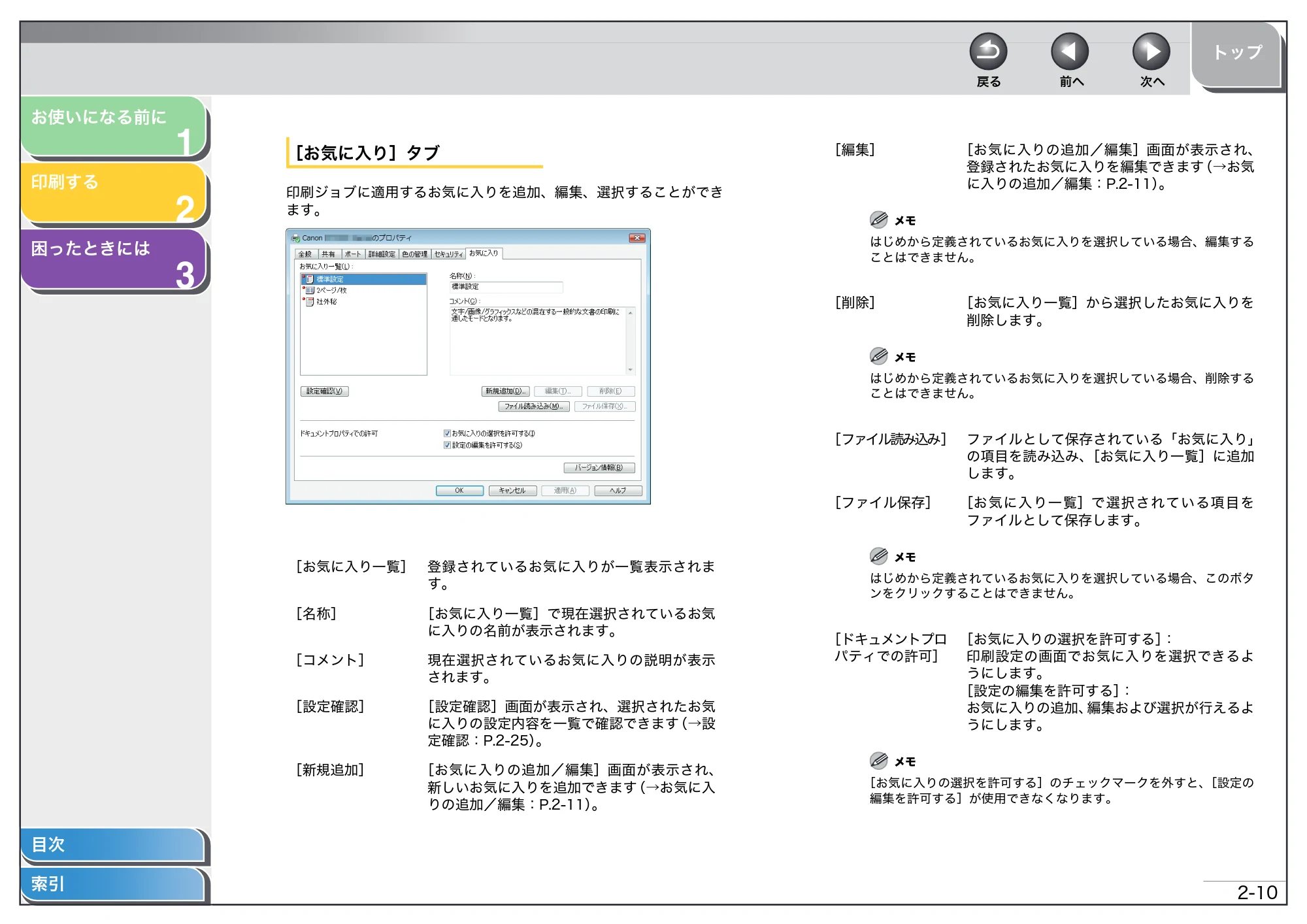Switch to the 全般 tab

(305, 254)
